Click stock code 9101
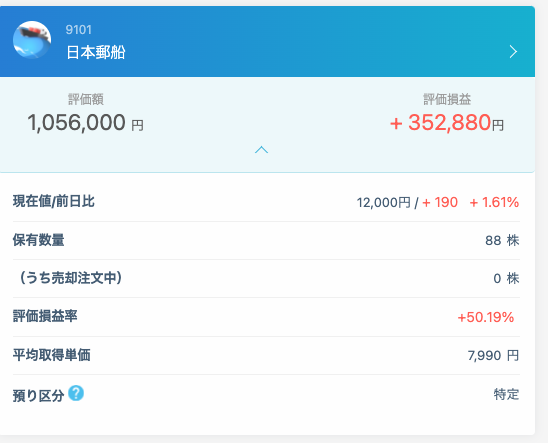This screenshot has height=443, width=548. (79, 30)
